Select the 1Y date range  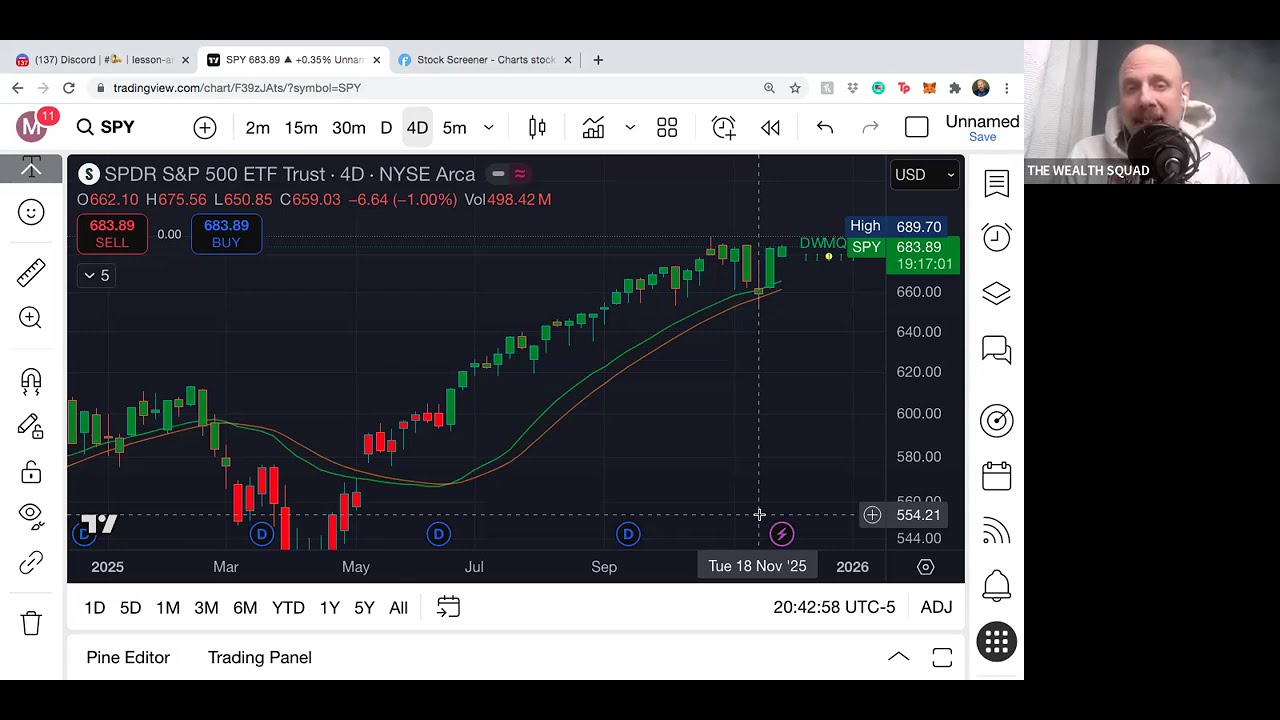pyautogui.click(x=329, y=607)
